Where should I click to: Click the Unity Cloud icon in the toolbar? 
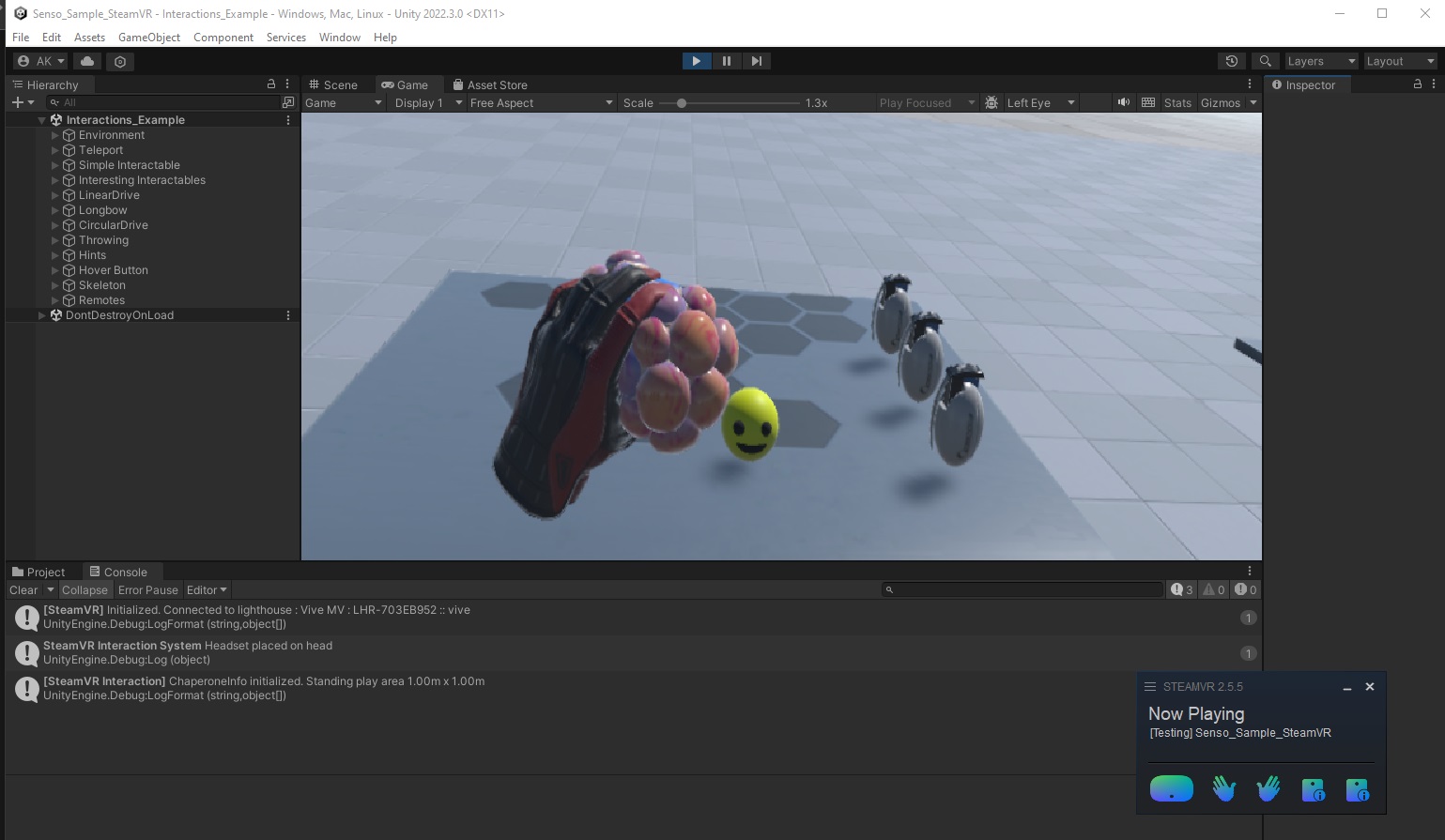tap(86, 60)
